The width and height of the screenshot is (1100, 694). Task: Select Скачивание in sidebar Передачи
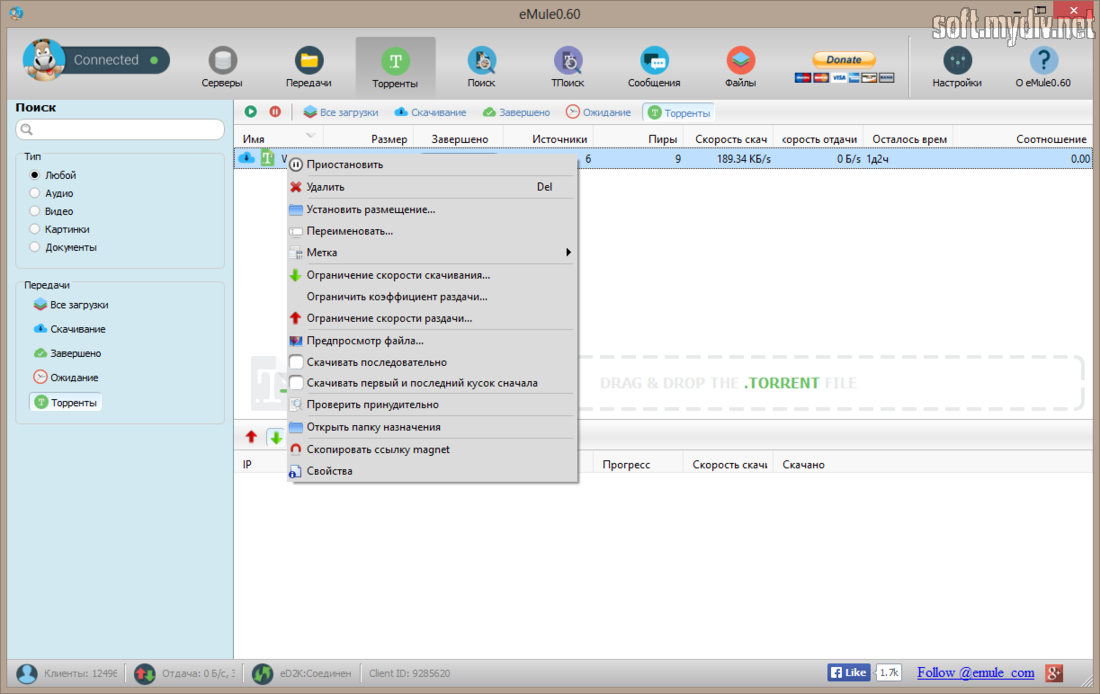point(69,329)
